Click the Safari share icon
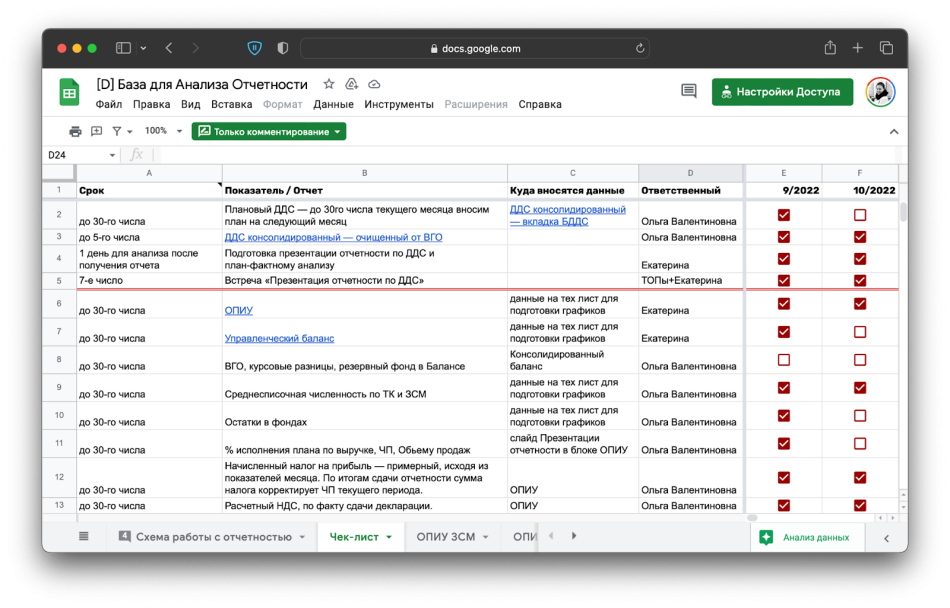The image size is (950, 608). (x=830, y=48)
